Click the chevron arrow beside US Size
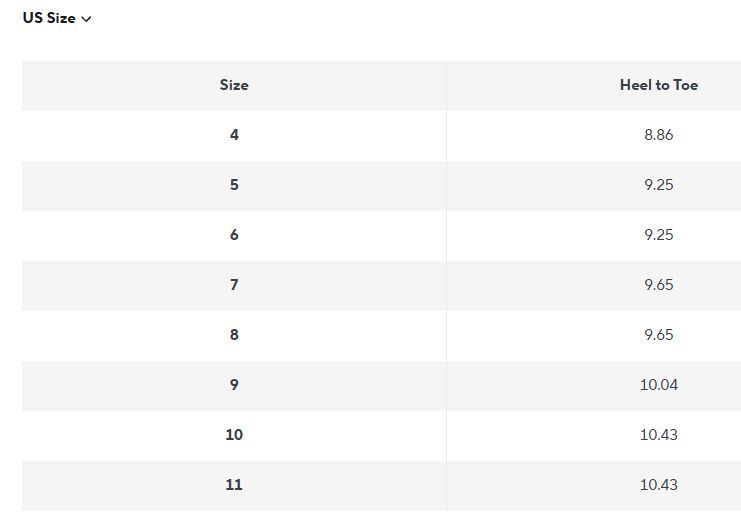This screenshot has width=741, height=512. coord(87,19)
